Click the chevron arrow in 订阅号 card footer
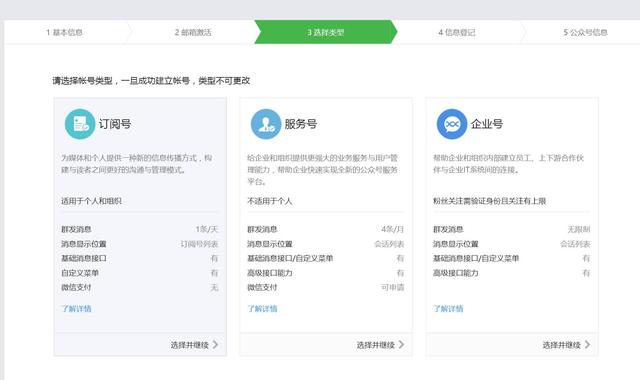640x380 pixels. [216, 344]
